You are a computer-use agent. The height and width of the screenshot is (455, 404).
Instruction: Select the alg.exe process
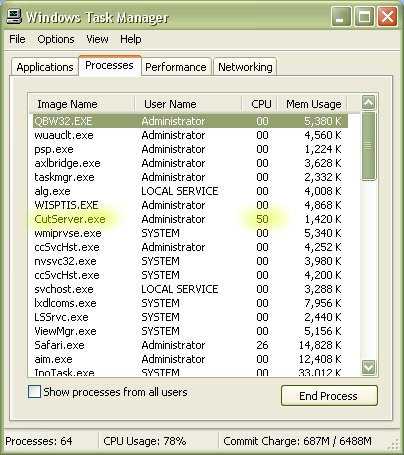click(x=190, y=191)
